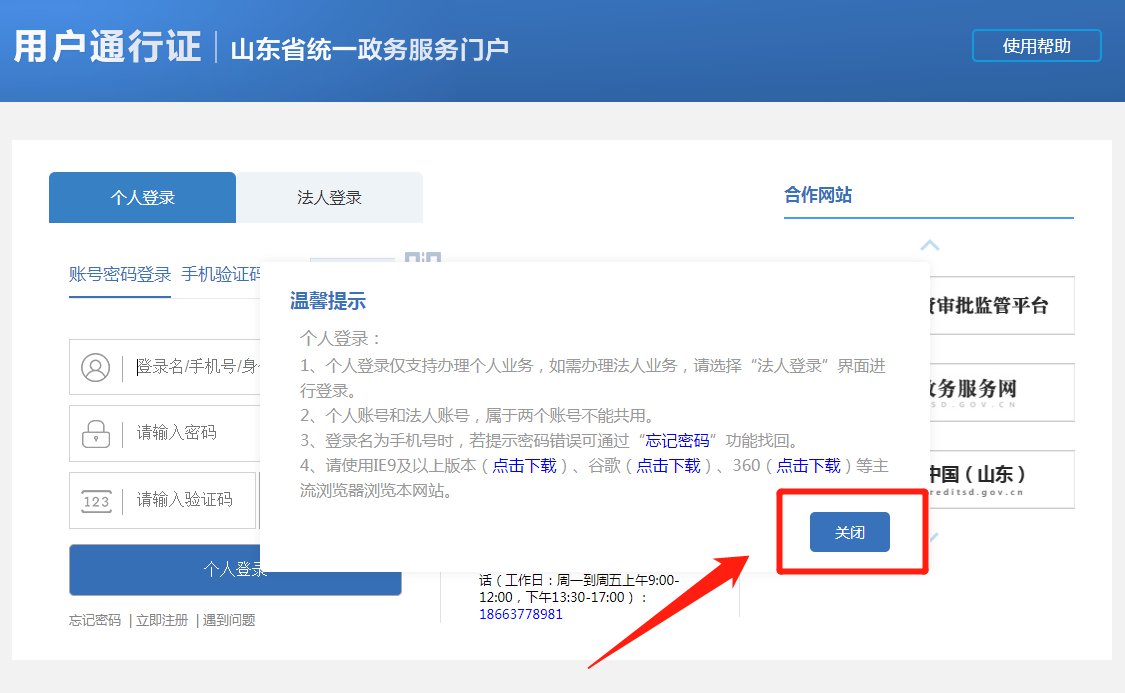This screenshot has height=693, width=1125.
Task: Select 手机验证码 login method tab
Action: (221, 275)
